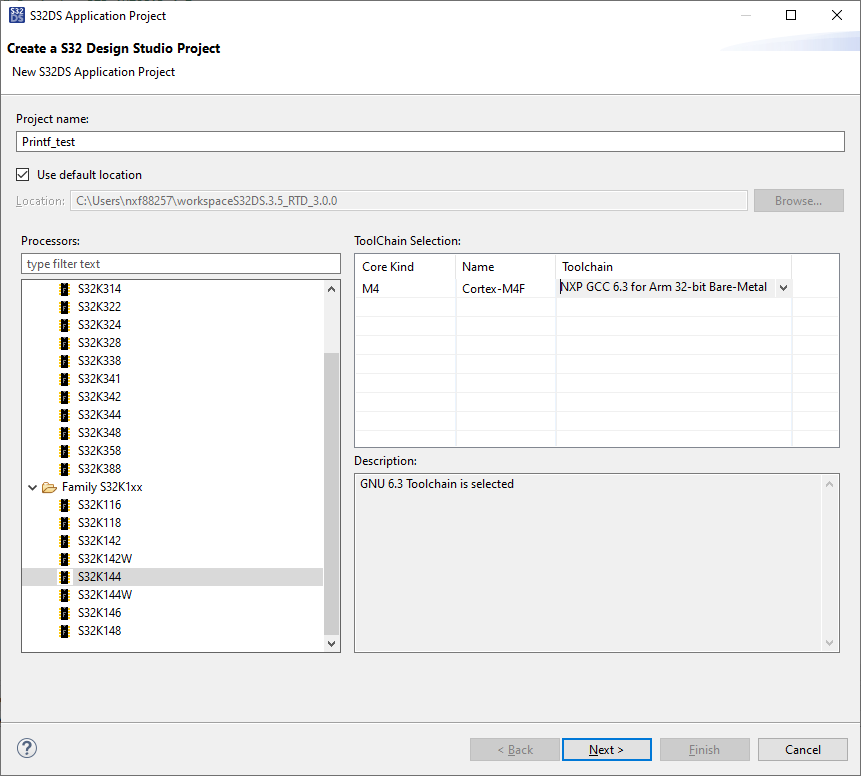The width and height of the screenshot is (861, 776).
Task: Select the S32K116 processor chip icon
Action: click(x=65, y=504)
